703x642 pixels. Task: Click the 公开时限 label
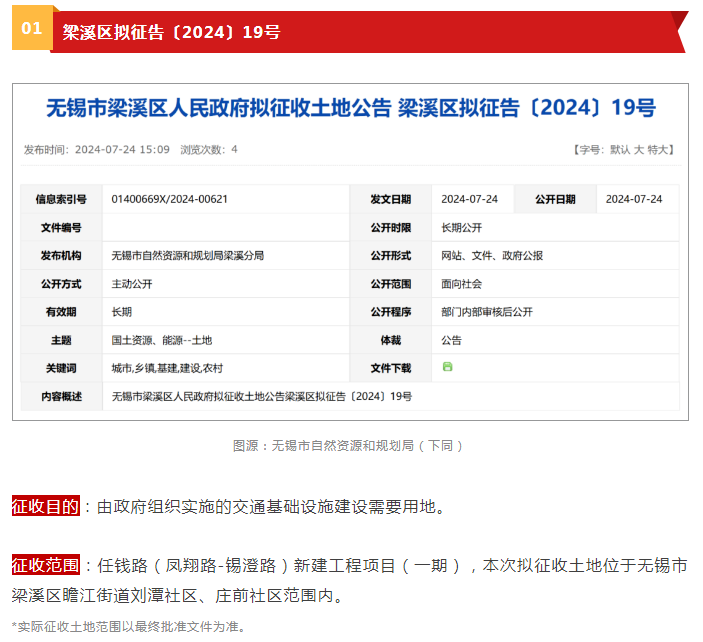(x=391, y=228)
